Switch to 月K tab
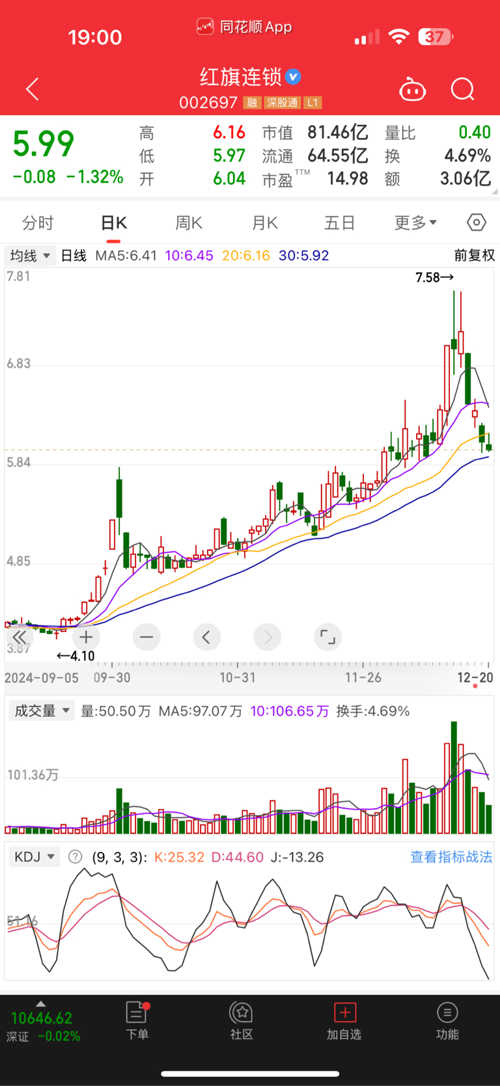 (x=264, y=223)
